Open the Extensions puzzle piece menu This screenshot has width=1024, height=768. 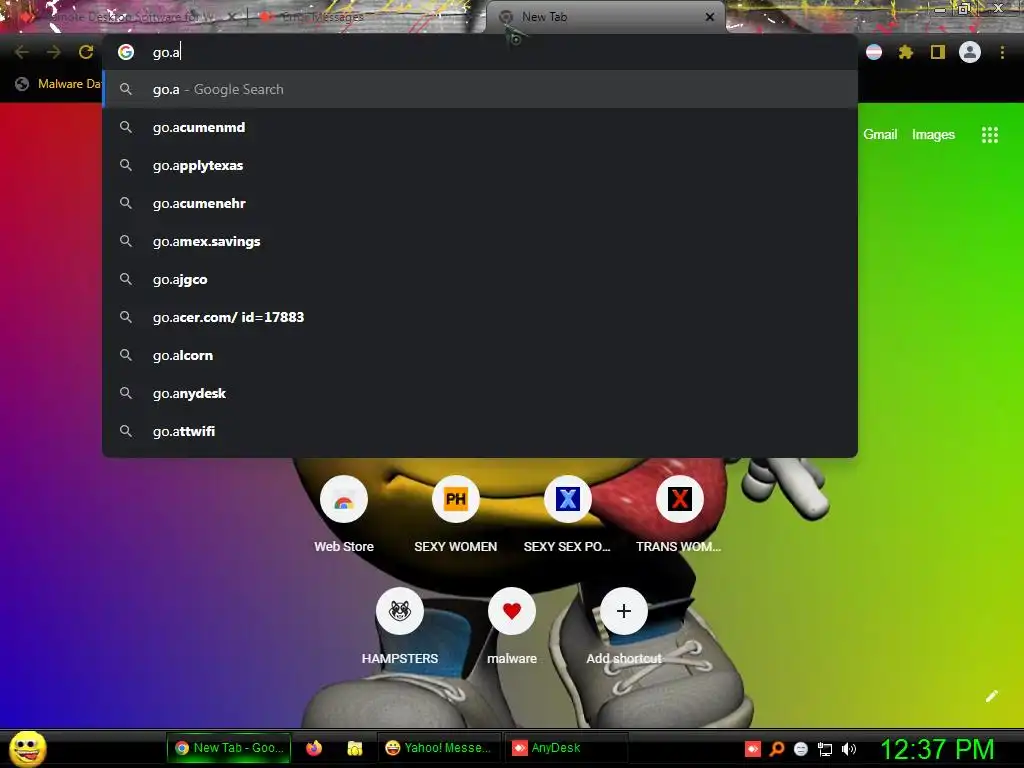coord(906,52)
